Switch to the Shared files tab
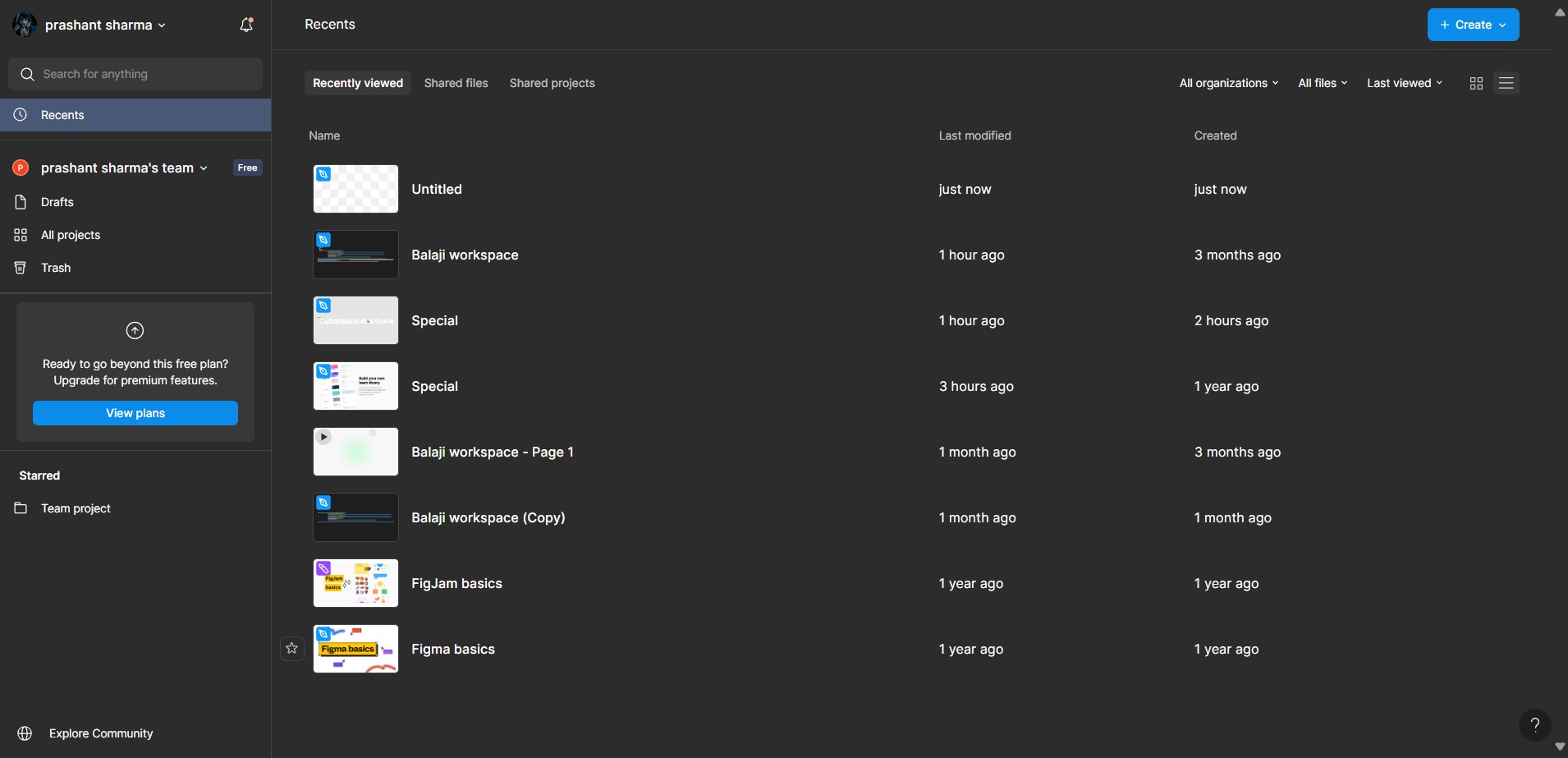The width and height of the screenshot is (1568, 758). [456, 83]
